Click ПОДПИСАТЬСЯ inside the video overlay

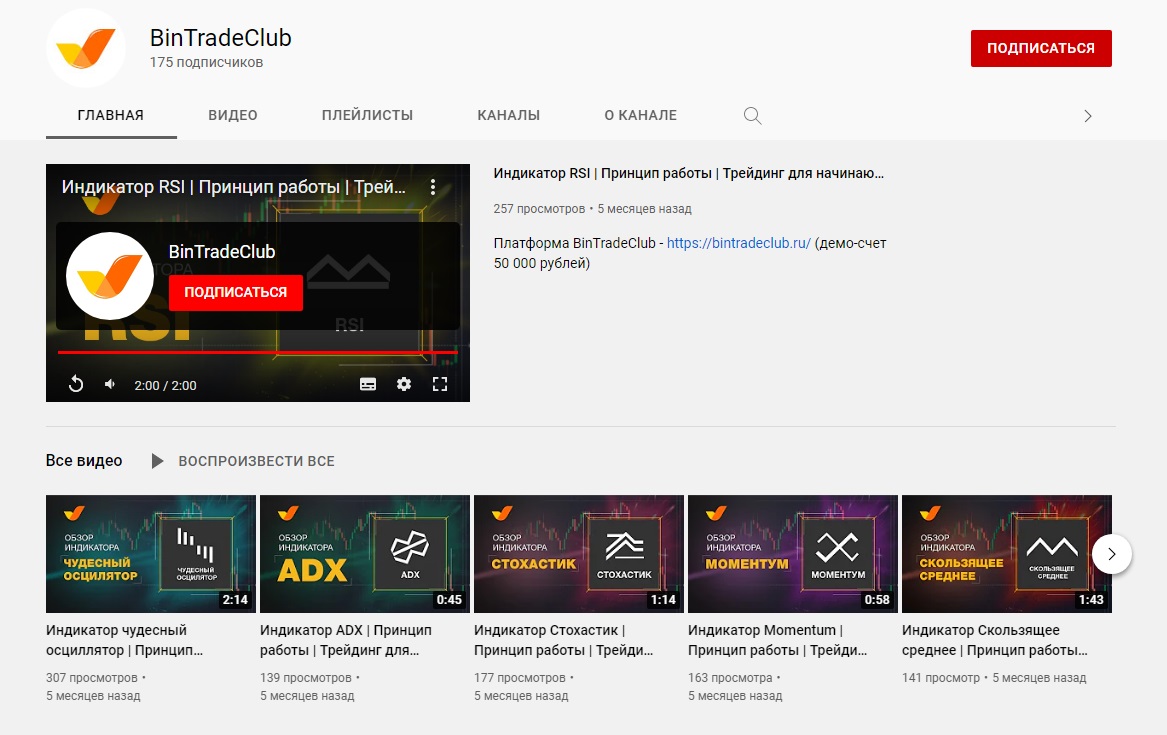tap(236, 293)
